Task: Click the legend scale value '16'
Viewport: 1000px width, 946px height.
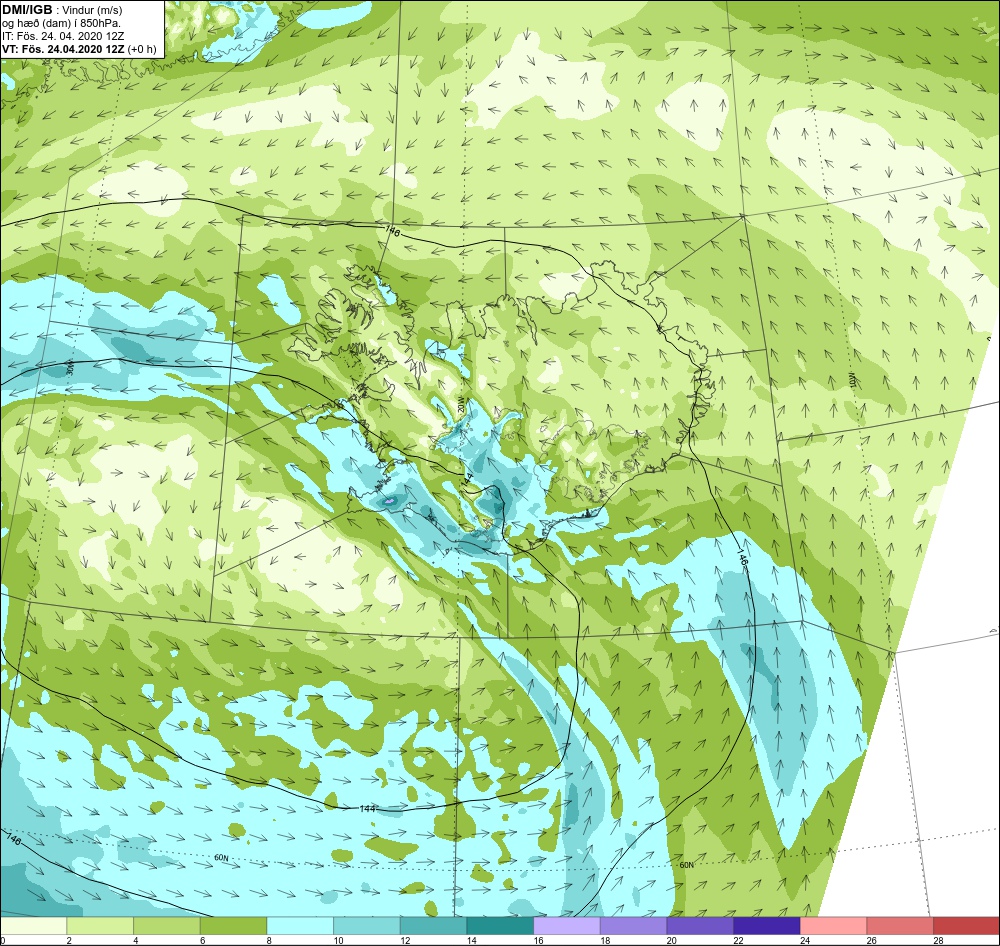Action: click(539, 940)
